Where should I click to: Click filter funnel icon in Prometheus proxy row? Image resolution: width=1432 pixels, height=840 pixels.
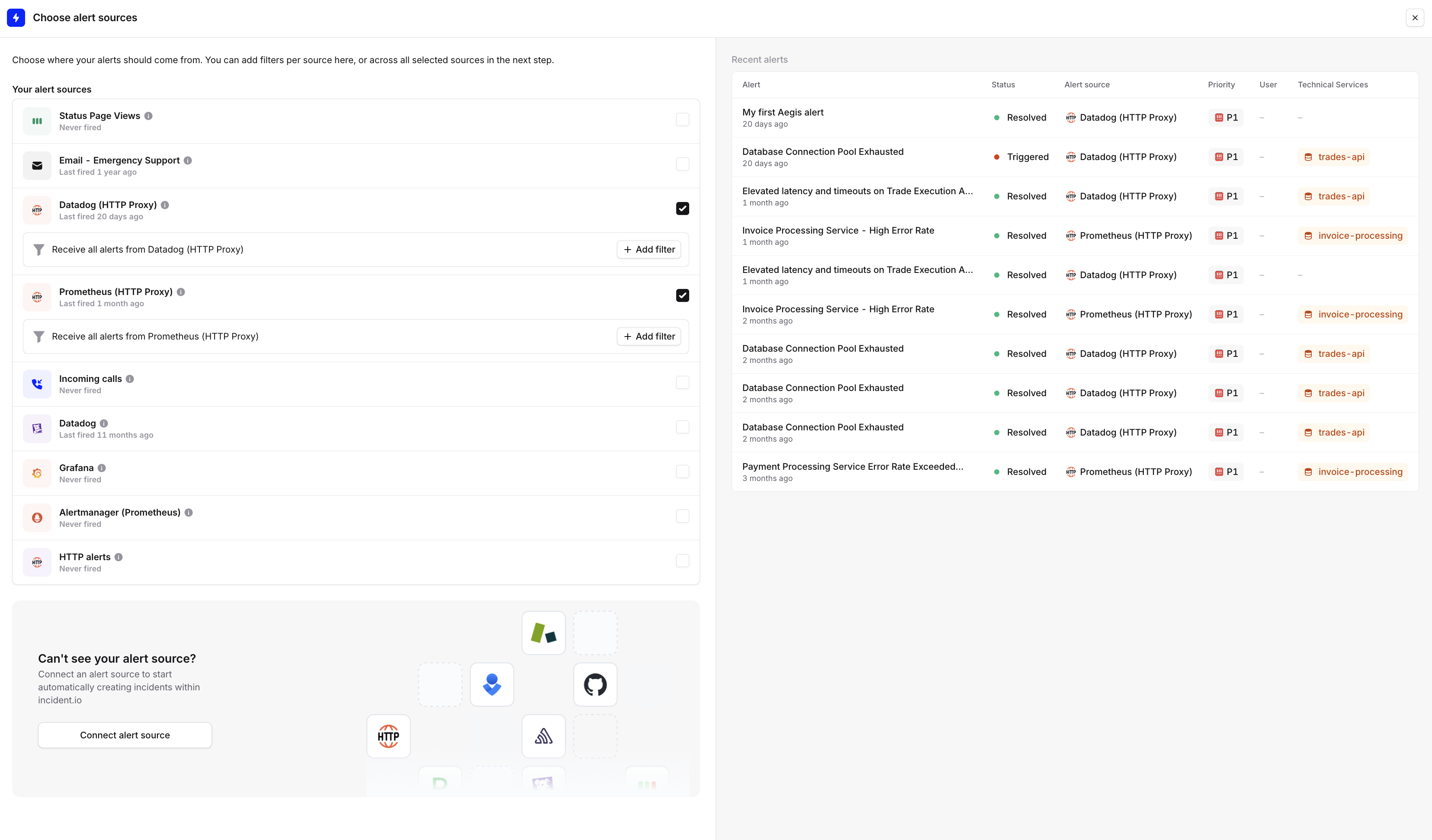[39, 337]
